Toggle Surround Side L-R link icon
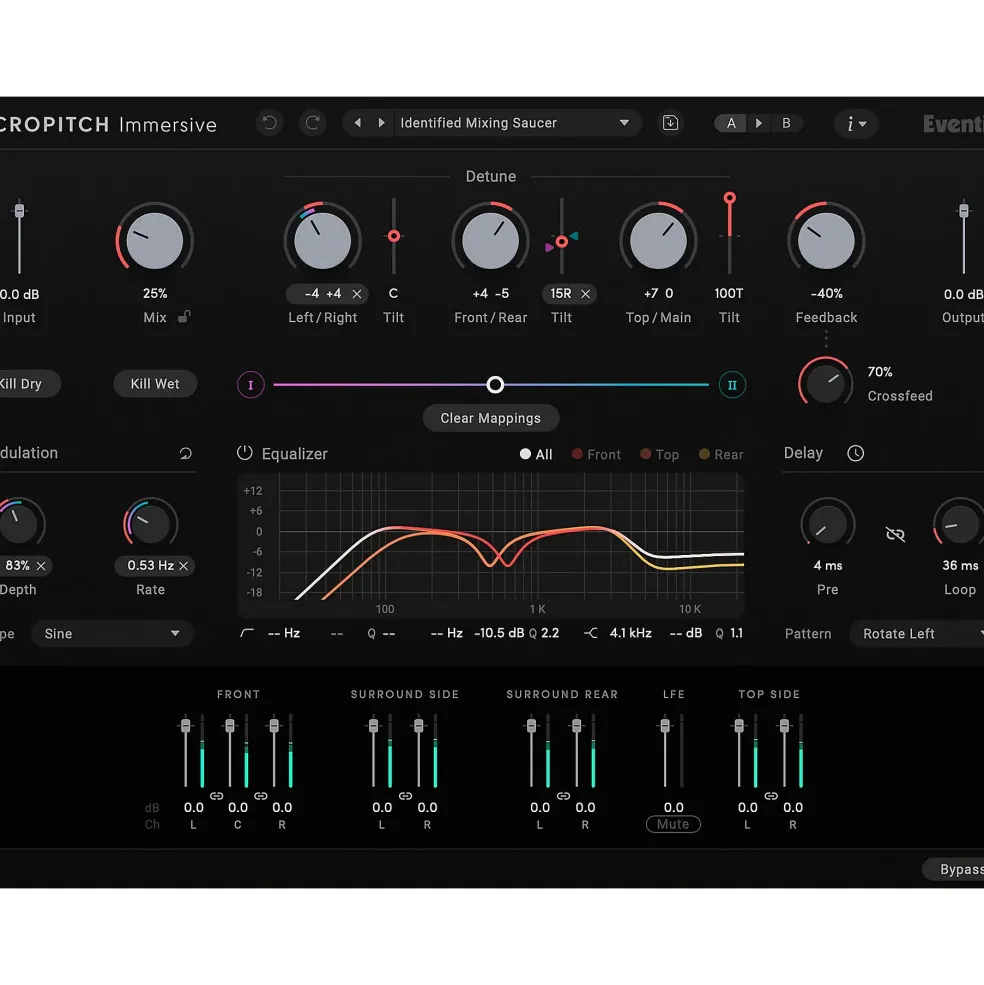The image size is (984, 985). (405, 796)
